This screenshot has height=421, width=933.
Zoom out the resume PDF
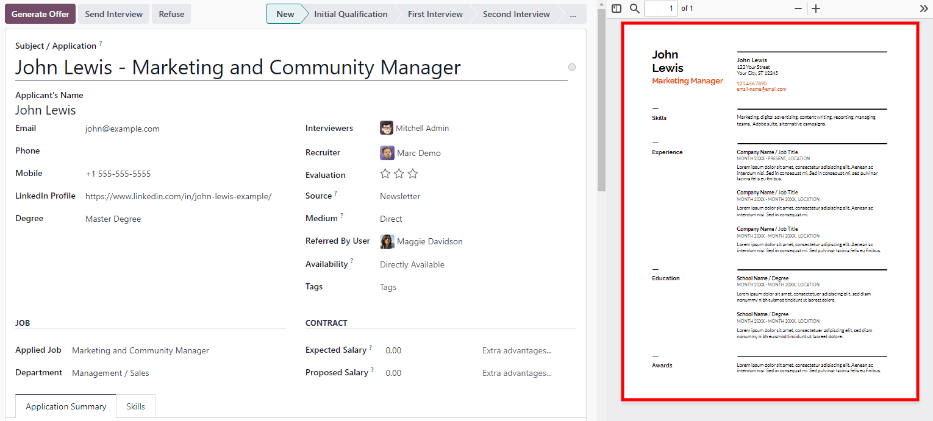click(x=798, y=8)
